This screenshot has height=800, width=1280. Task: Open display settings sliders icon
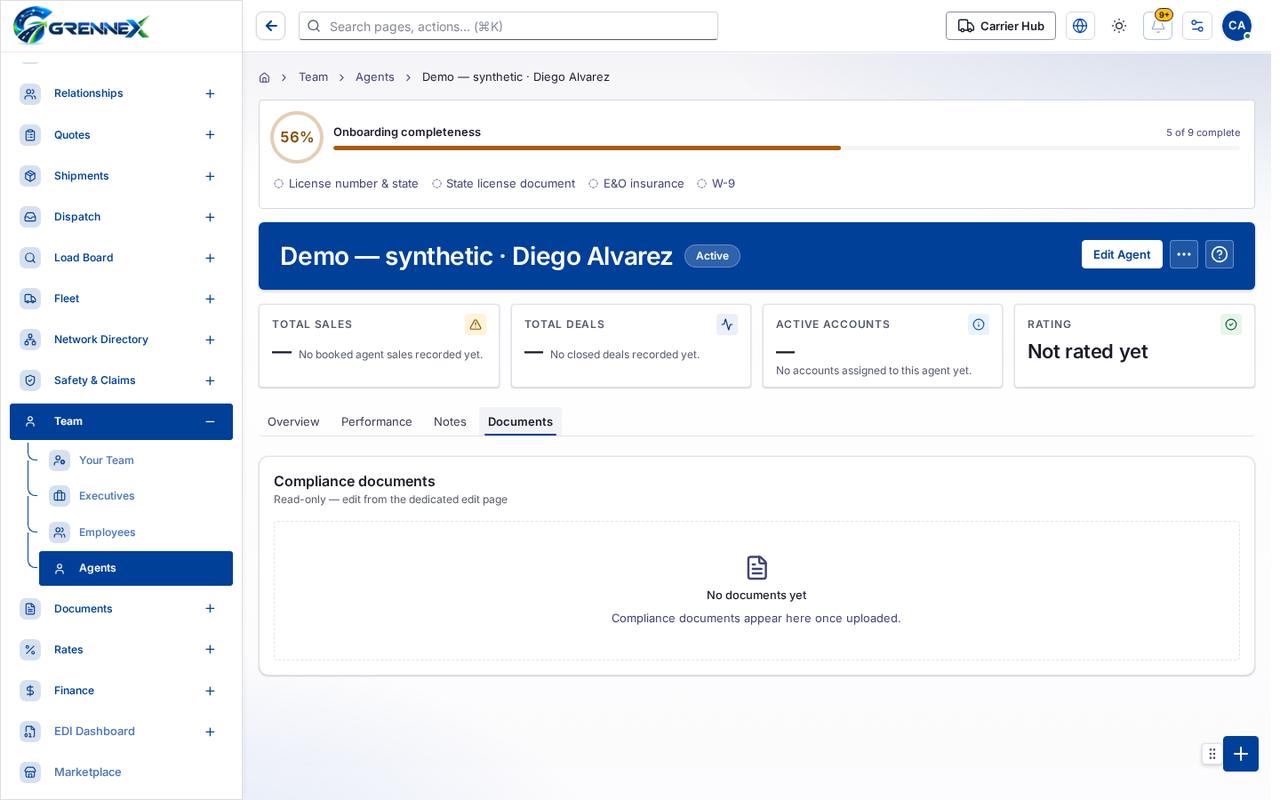coord(1197,26)
